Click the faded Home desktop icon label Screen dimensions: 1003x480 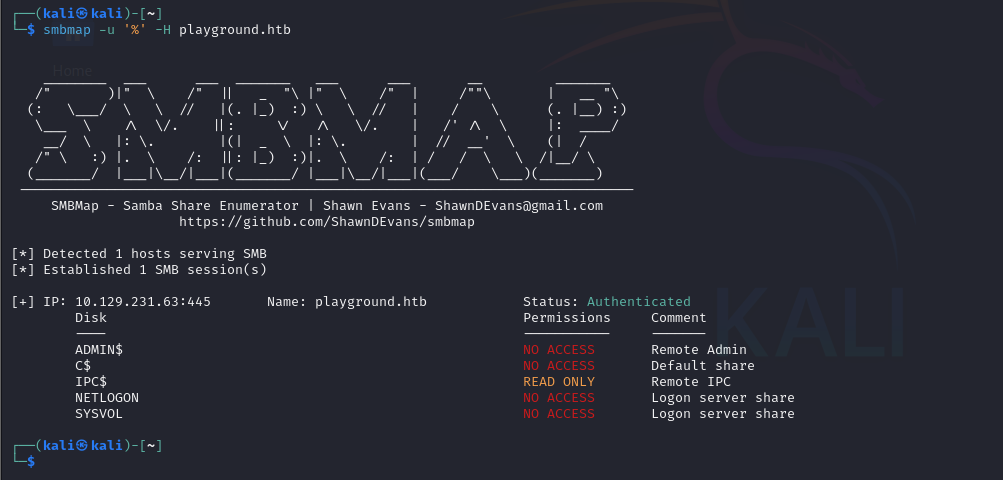72,71
